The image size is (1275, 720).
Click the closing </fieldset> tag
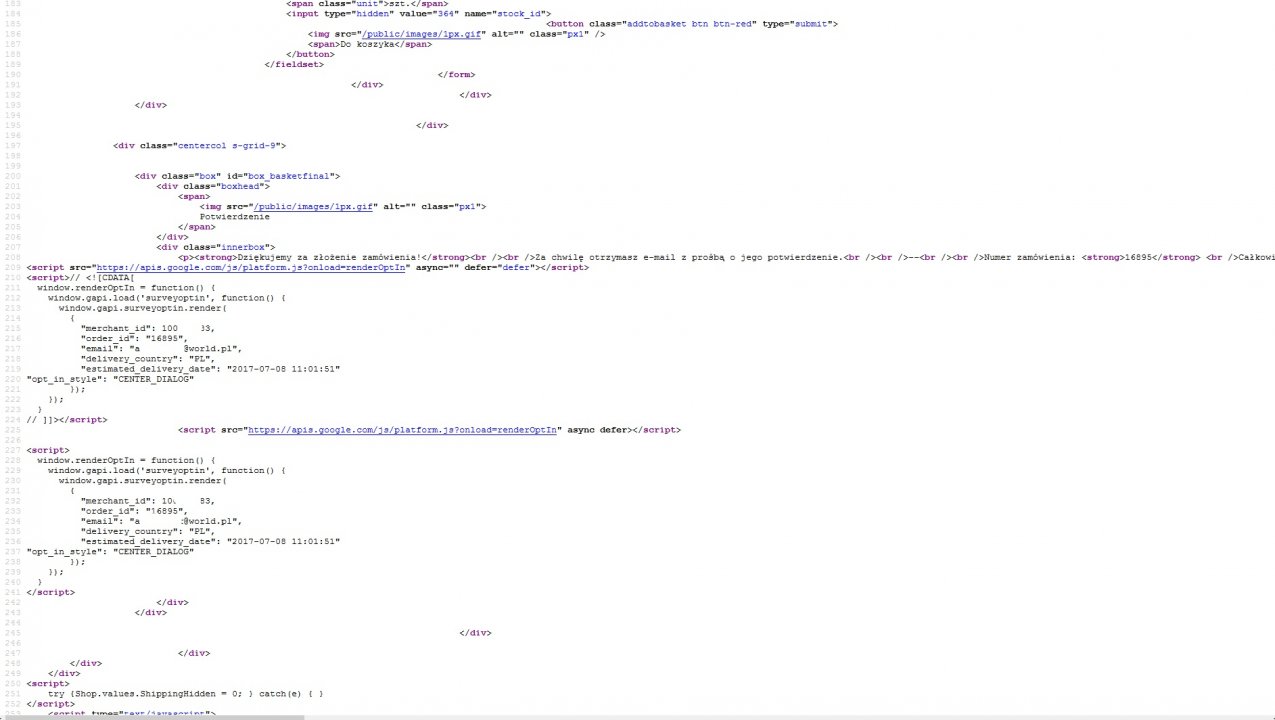pyautogui.click(x=294, y=64)
